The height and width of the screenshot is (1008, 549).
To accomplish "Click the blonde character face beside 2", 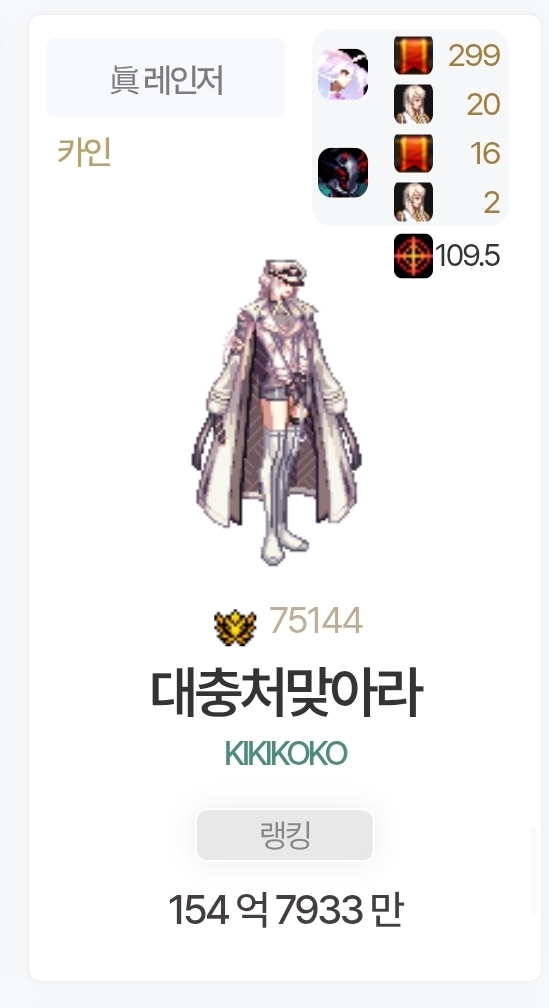I will [413, 202].
